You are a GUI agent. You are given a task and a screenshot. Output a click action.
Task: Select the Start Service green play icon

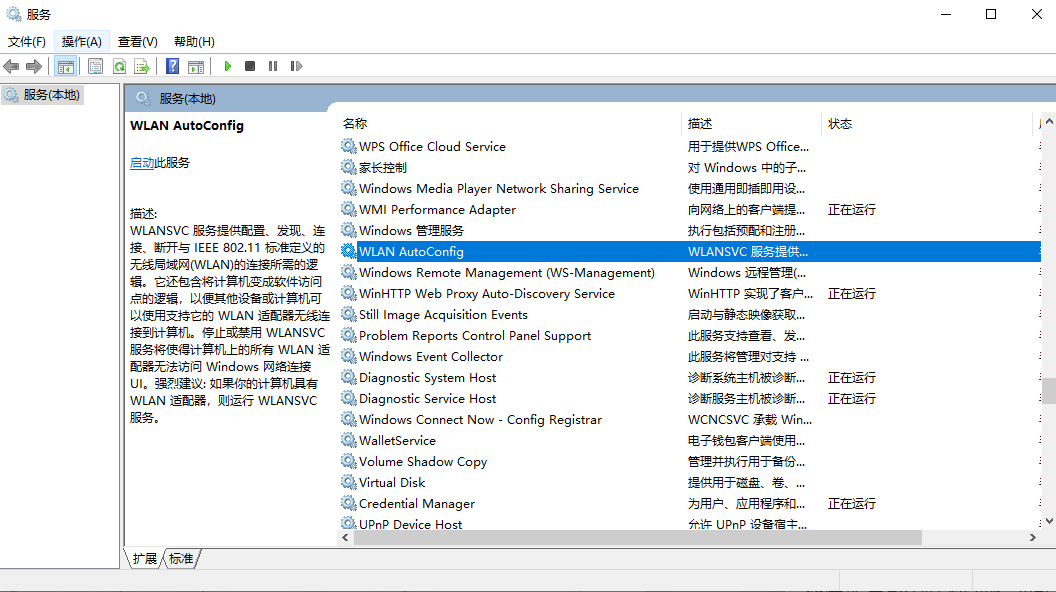point(227,66)
